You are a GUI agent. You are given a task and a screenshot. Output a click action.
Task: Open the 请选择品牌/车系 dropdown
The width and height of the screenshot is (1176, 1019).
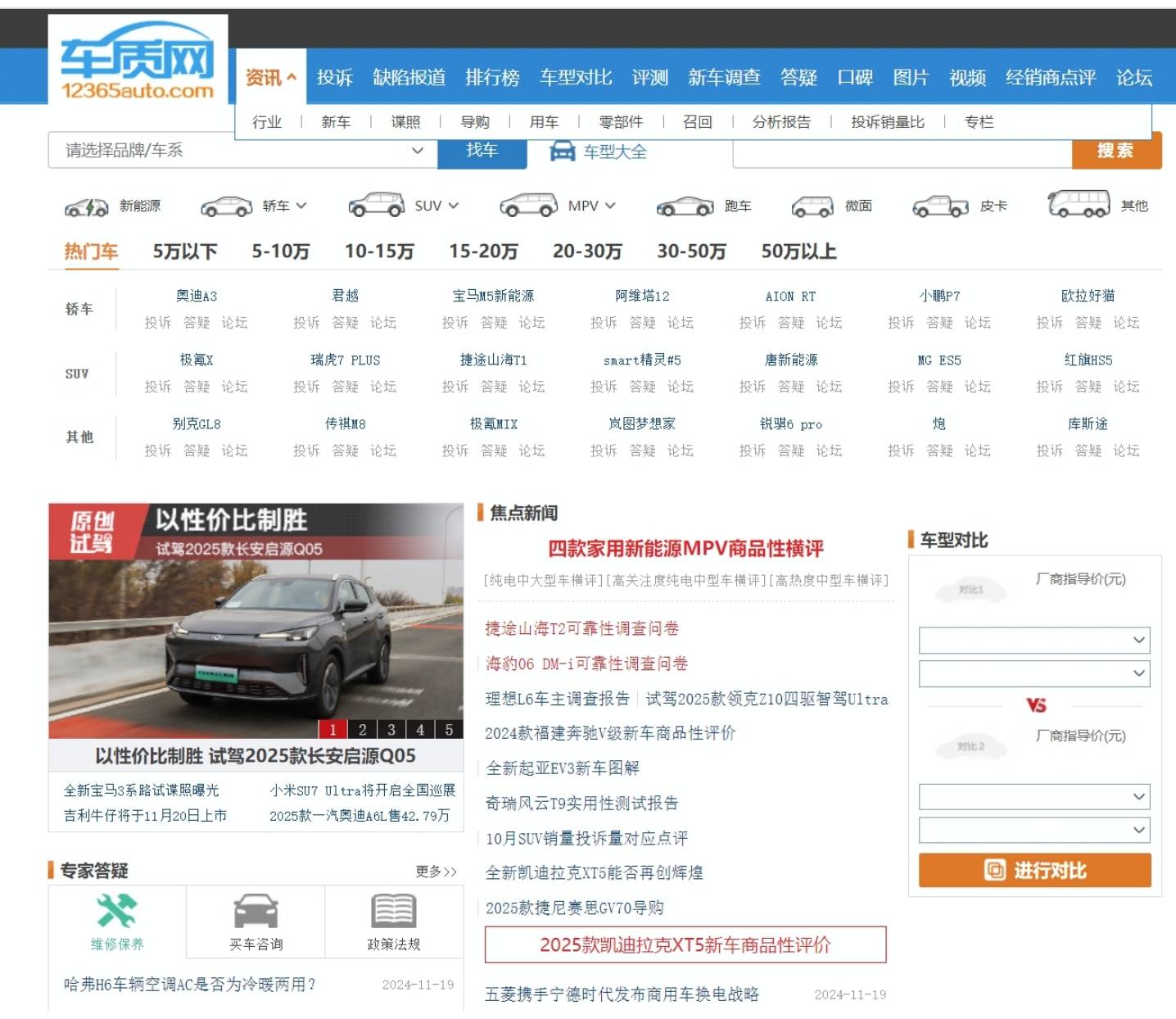pos(243,150)
